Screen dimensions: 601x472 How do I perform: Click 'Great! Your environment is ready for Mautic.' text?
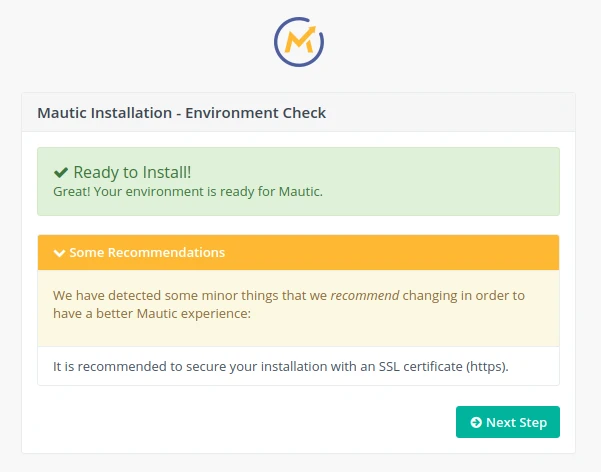click(188, 191)
